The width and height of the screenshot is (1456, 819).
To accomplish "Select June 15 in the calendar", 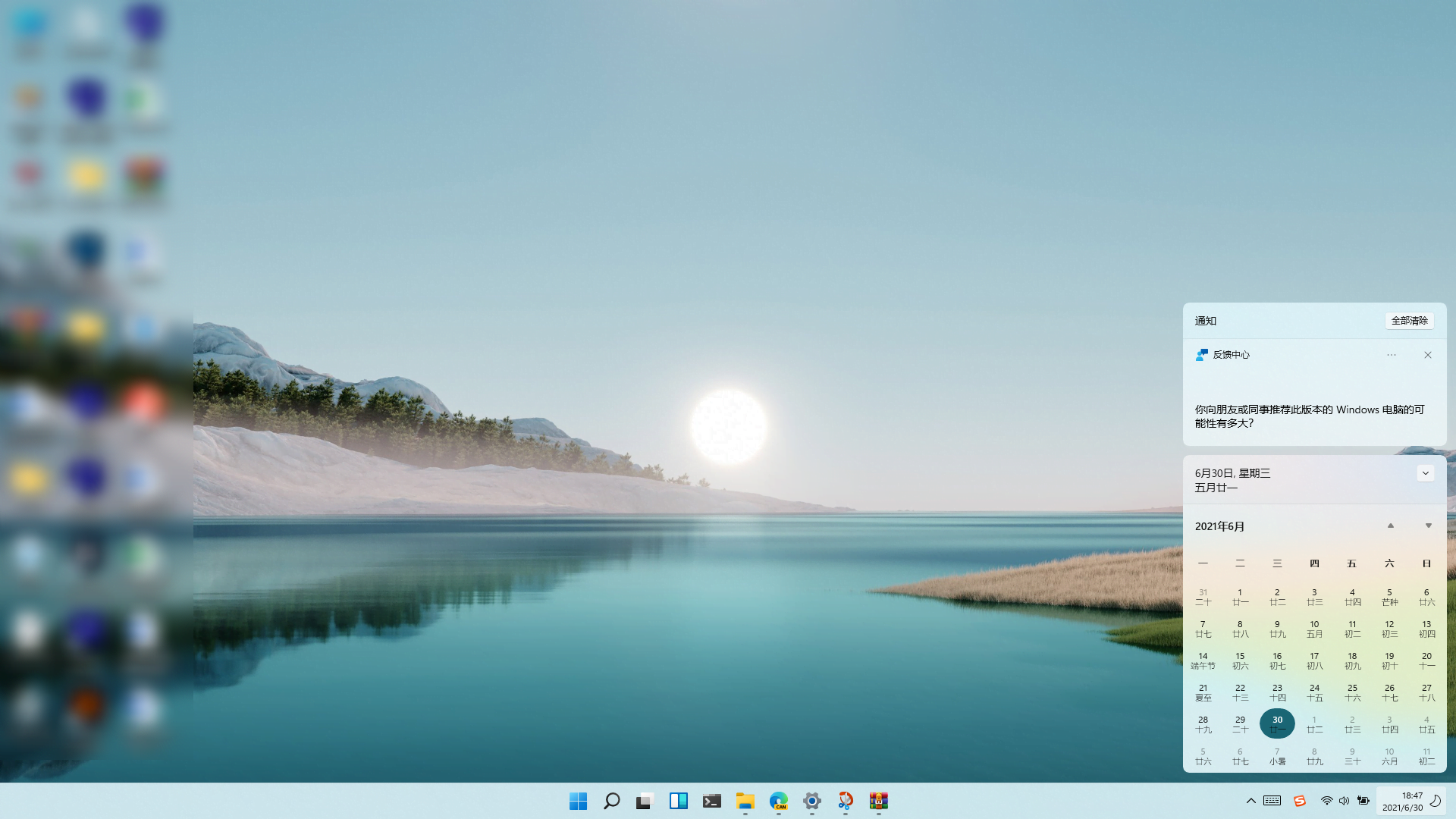I will [1240, 661].
